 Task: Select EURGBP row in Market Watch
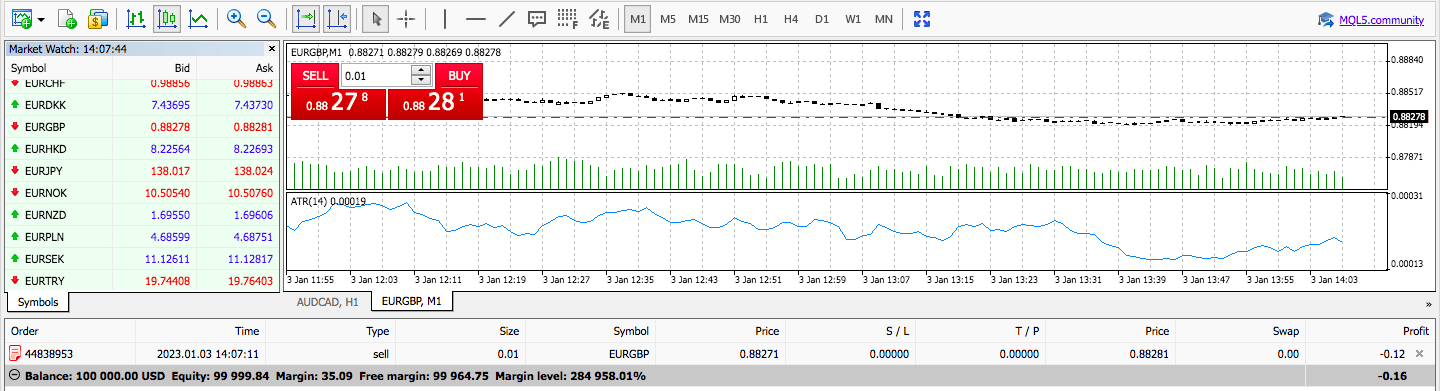point(143,127)
